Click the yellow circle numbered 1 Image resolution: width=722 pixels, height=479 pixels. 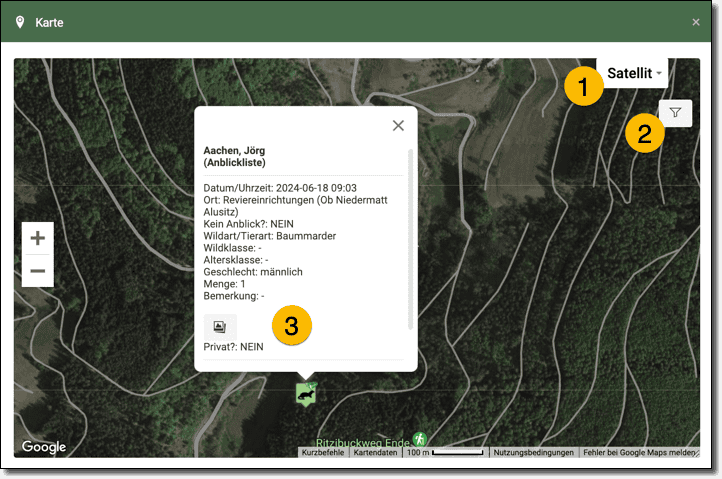(x=583, y=87)
